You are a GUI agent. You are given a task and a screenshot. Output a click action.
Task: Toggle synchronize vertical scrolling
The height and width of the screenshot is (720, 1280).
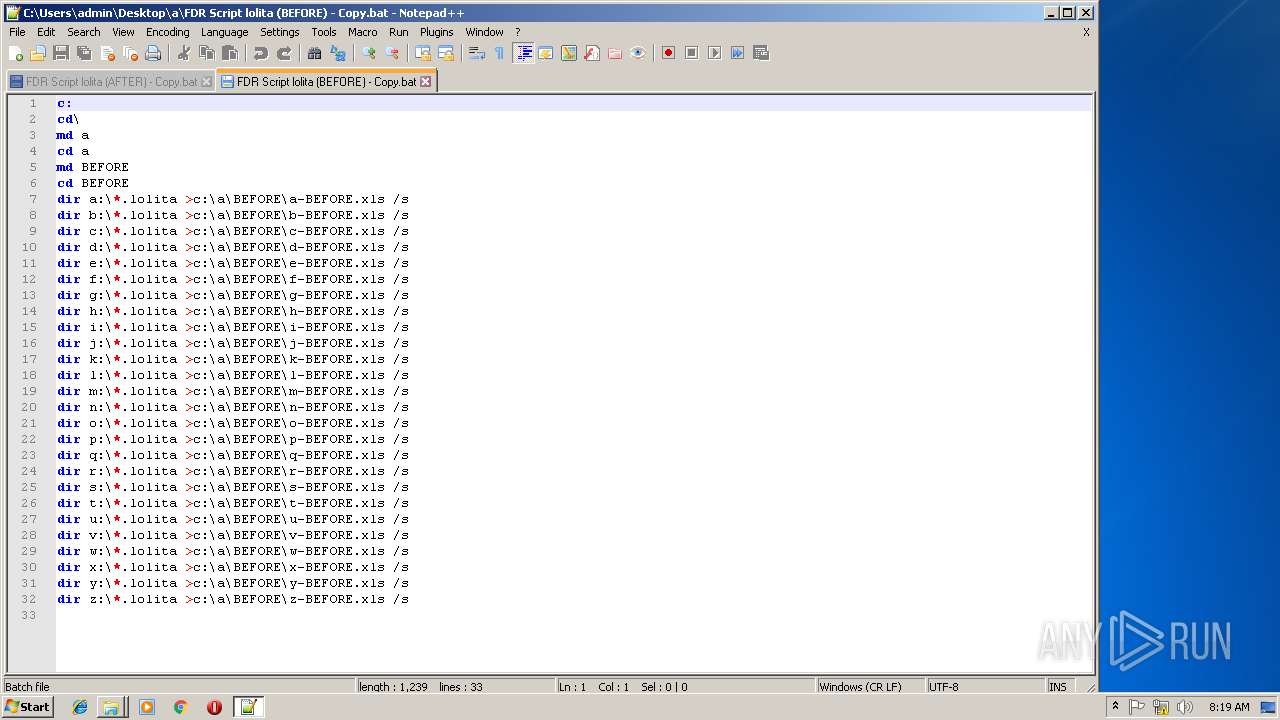point(423,53)
